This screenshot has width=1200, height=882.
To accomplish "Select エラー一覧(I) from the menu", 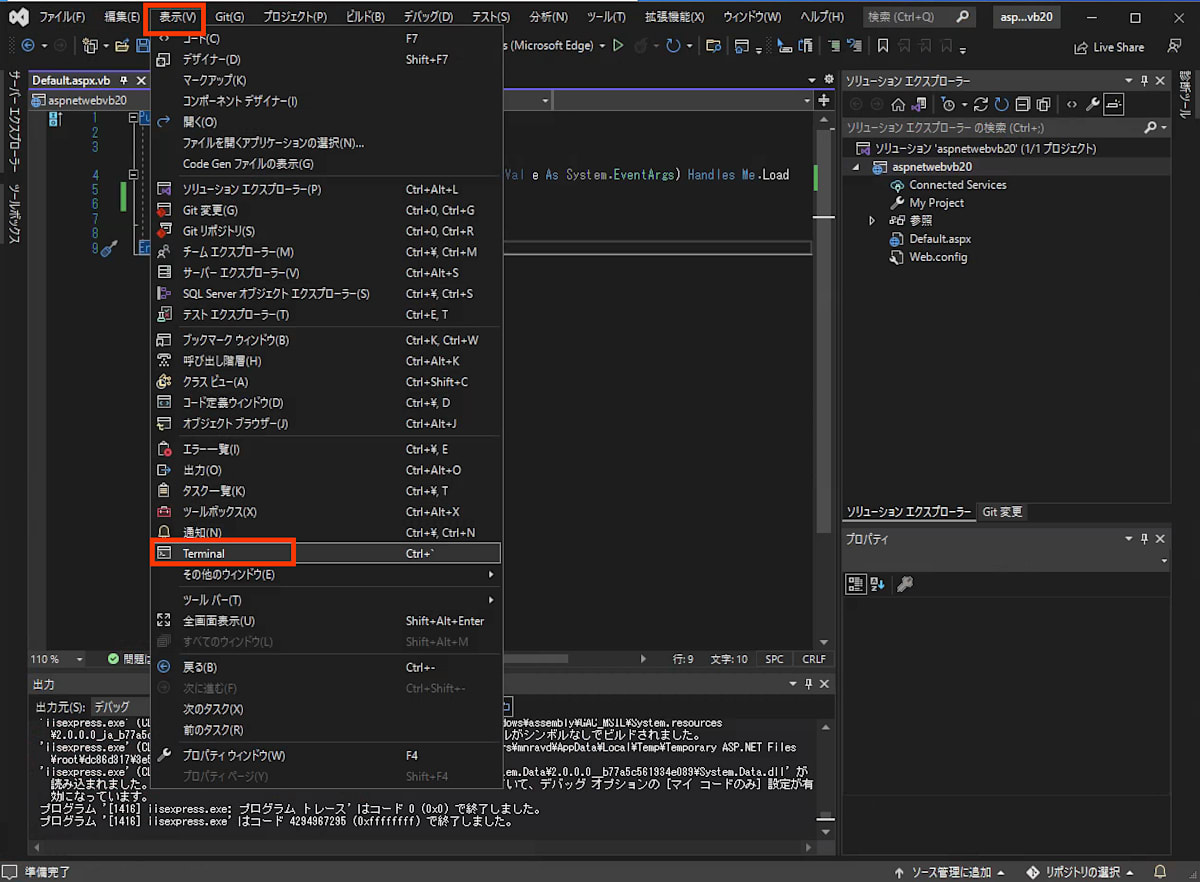I will coord(326,449).
